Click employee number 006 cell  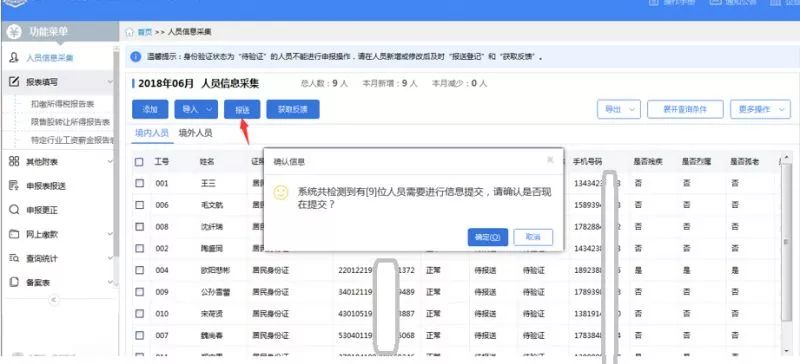(162, 205)
